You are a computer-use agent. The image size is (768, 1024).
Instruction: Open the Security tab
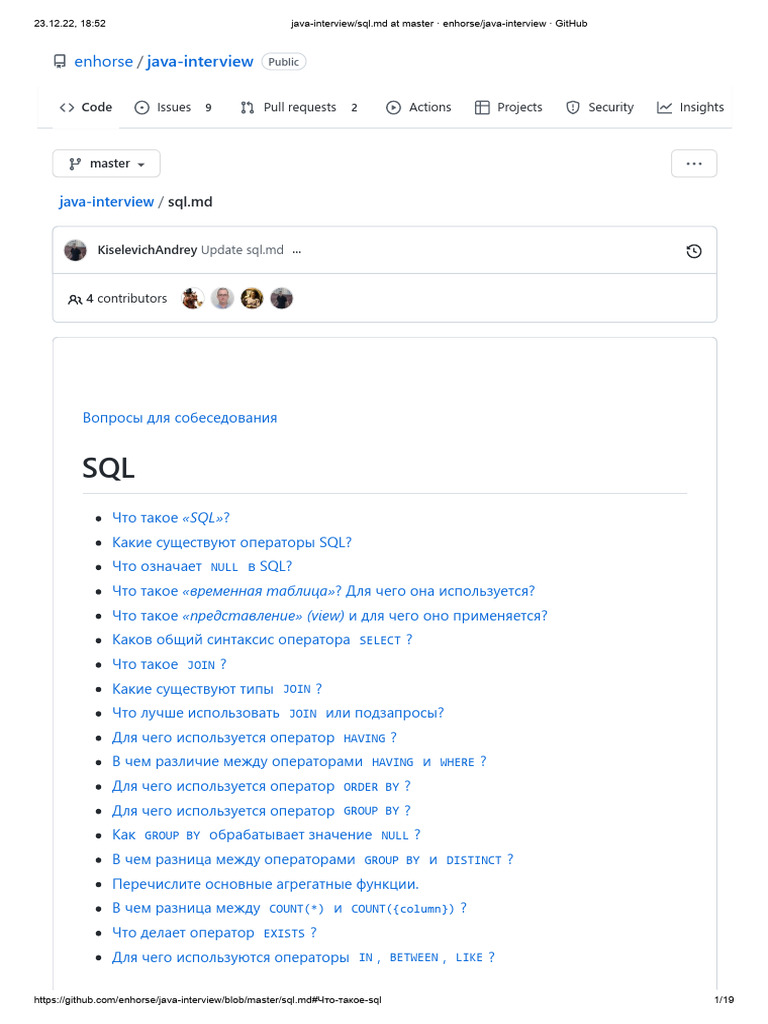pyautogui.click(x=600, y=108)
